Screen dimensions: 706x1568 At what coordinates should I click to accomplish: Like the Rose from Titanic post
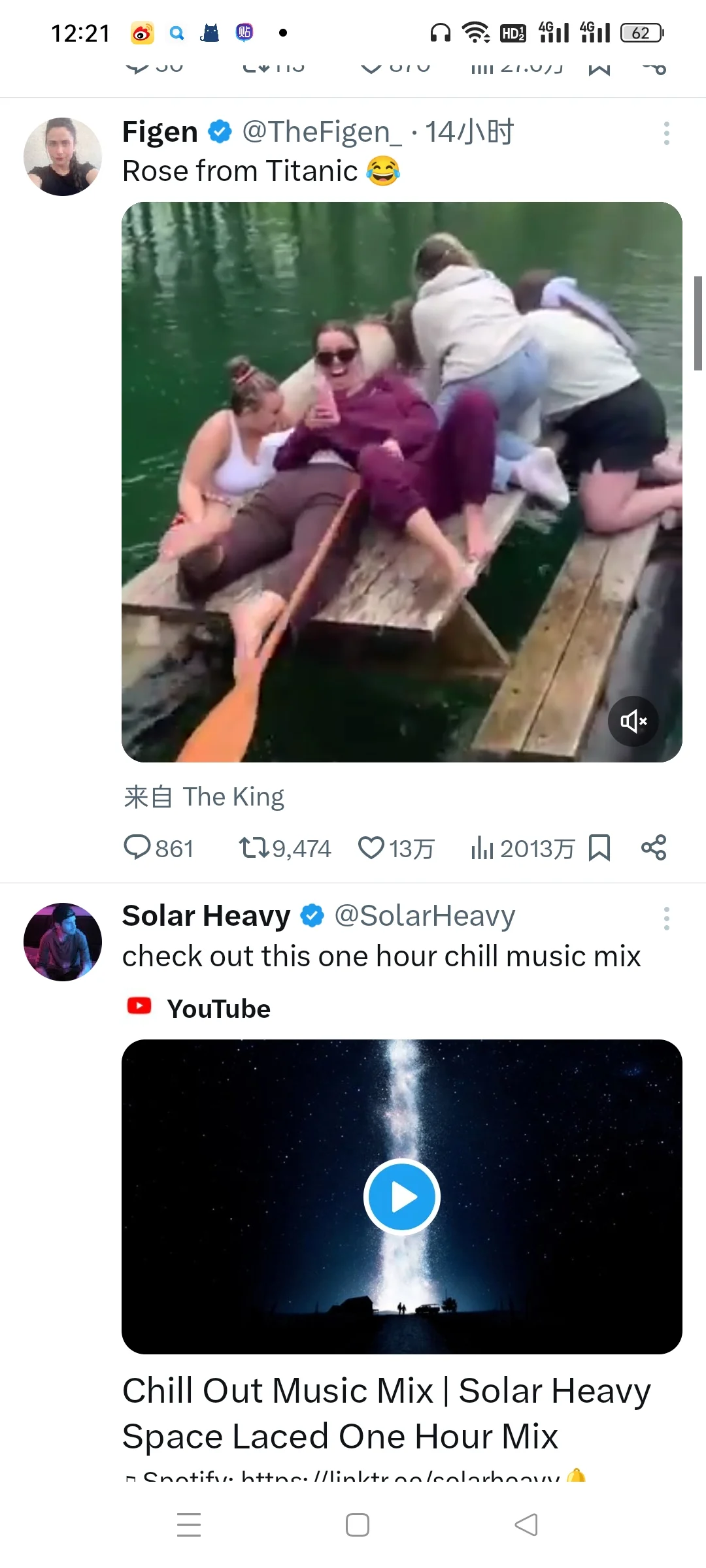[371, 848]
